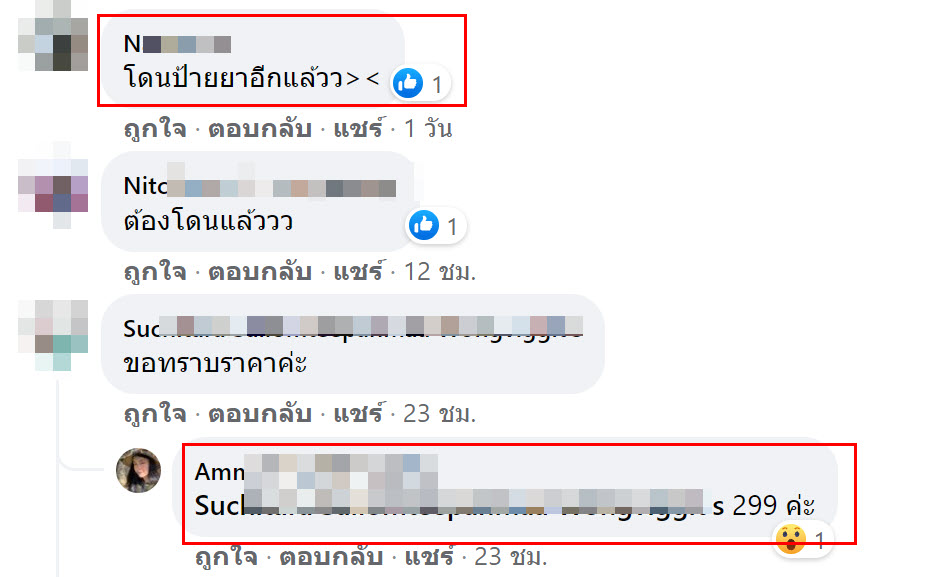
Task: Click the wow emoji reaction on the 299 reply
Action: pyautogui.click(x=790, y=539)
